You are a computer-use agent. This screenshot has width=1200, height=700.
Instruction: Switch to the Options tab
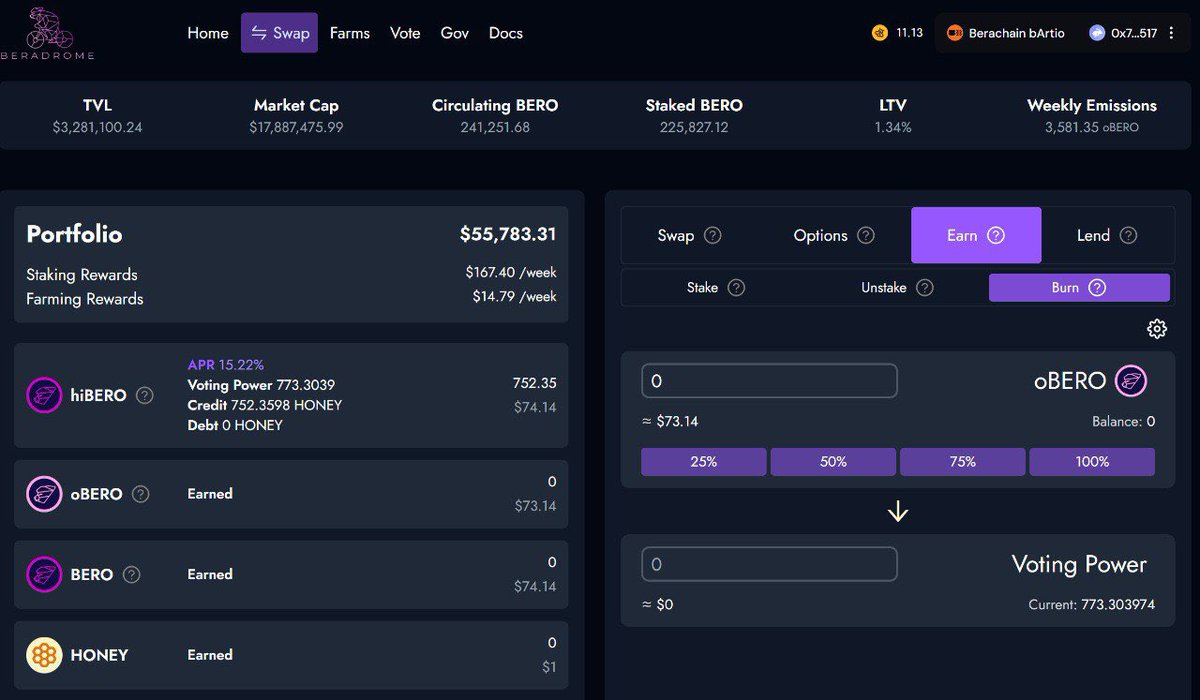(x=834, y=236)
